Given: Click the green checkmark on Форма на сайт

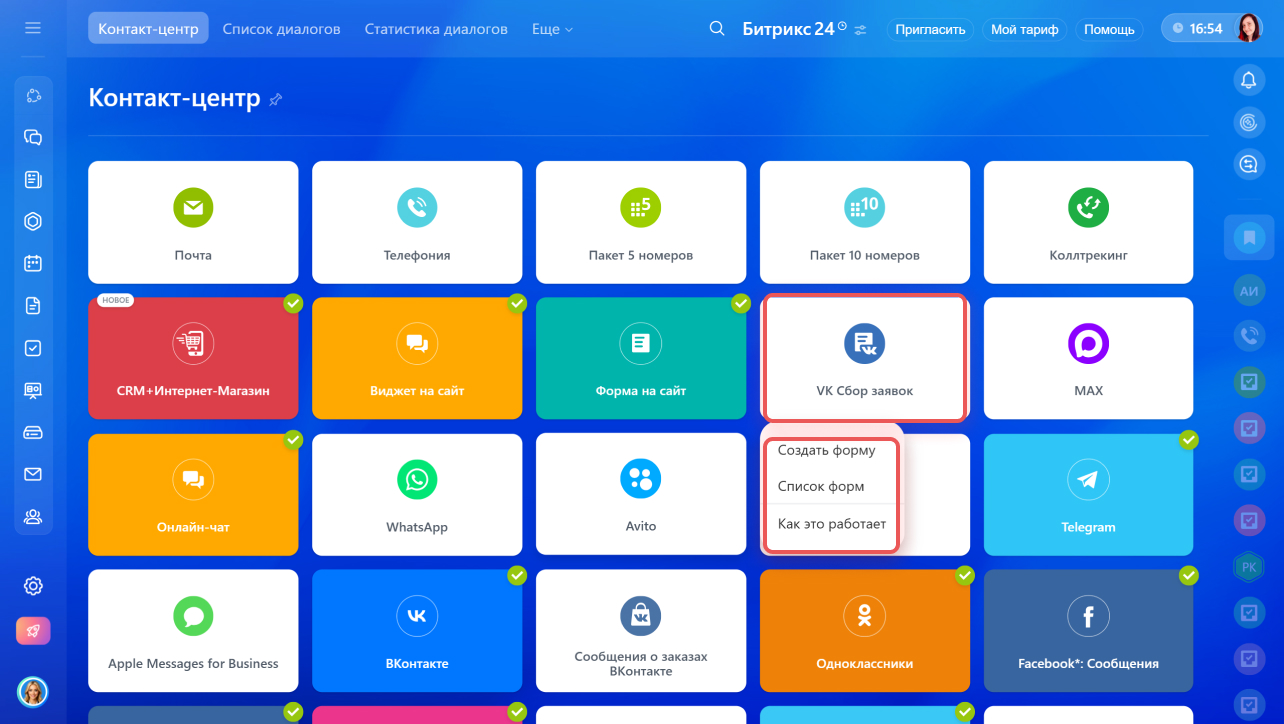Looking at the screenshot, I should pos(741,303).
